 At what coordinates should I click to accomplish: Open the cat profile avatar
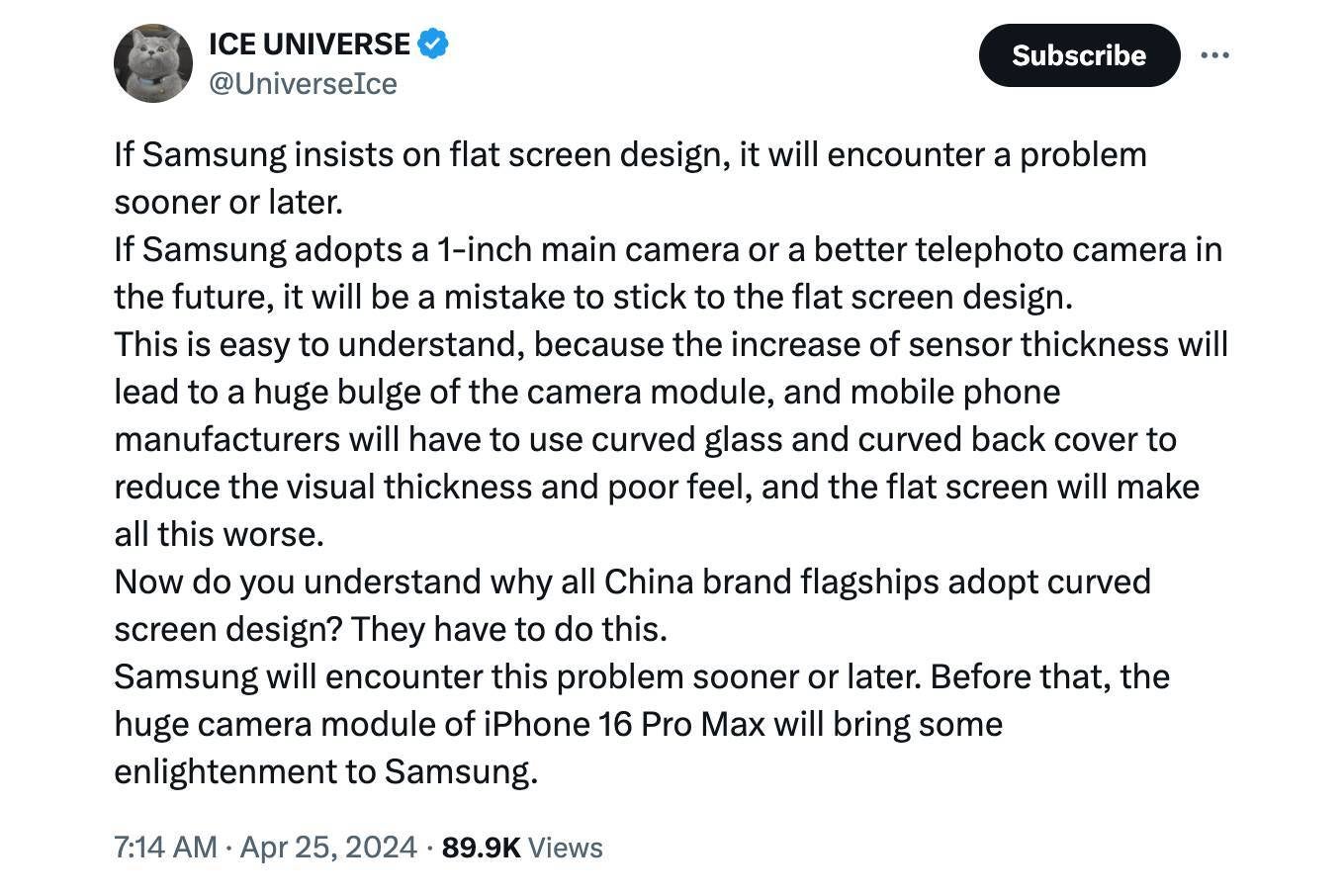tap(153, 63)
